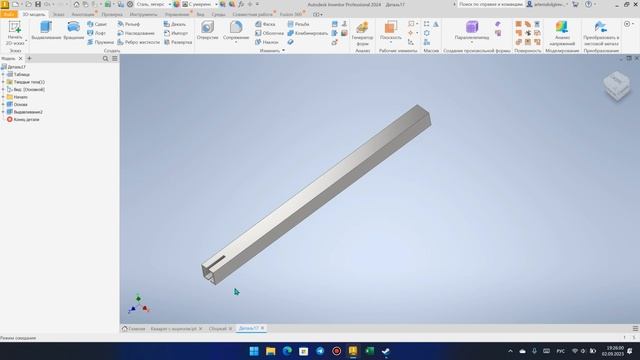Open the model browser hamburger menu

pyautogui.click(x=115, y=59)
